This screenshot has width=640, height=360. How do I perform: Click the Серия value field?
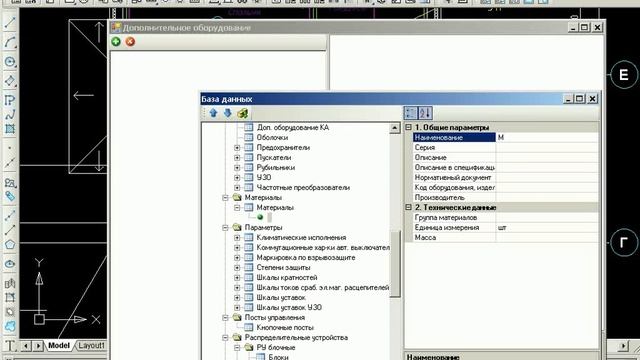[547, 147]
